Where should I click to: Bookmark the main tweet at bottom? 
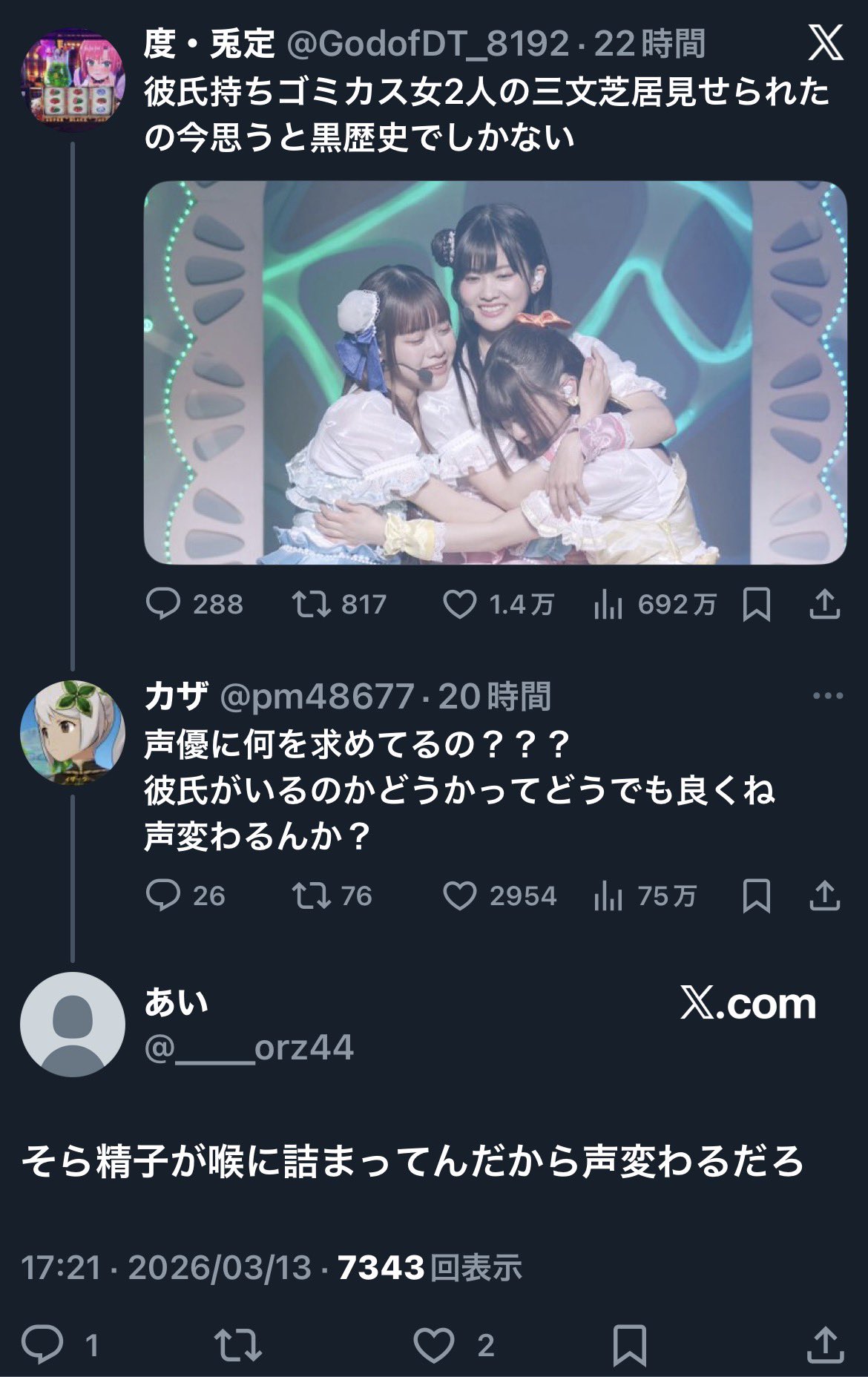click(x=630, y=1344)
